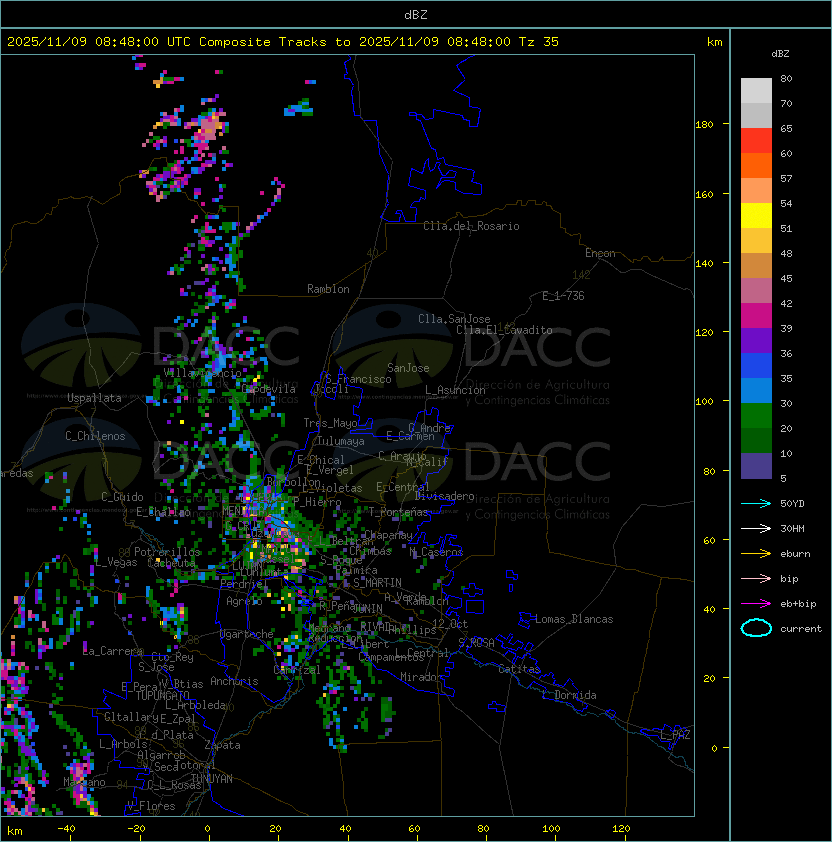Click the pink bip track arrow
832x842 pixels.
(756, 578)
